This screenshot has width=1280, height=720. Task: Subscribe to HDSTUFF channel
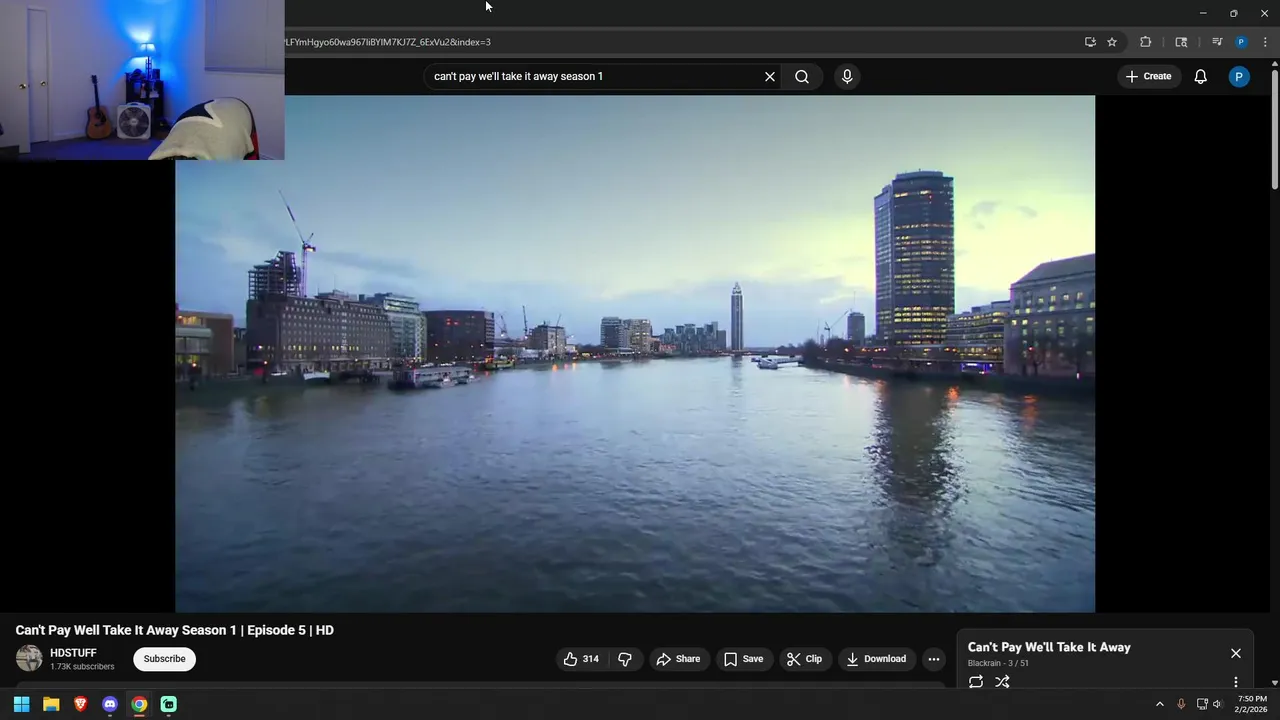pyautogui.click(x=164, y=659)
